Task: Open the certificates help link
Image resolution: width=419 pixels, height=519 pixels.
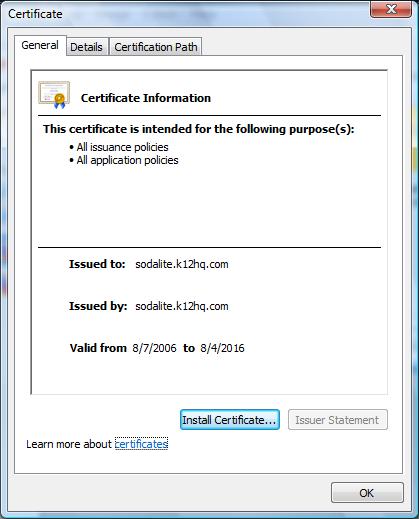Action: pos(141,444)
